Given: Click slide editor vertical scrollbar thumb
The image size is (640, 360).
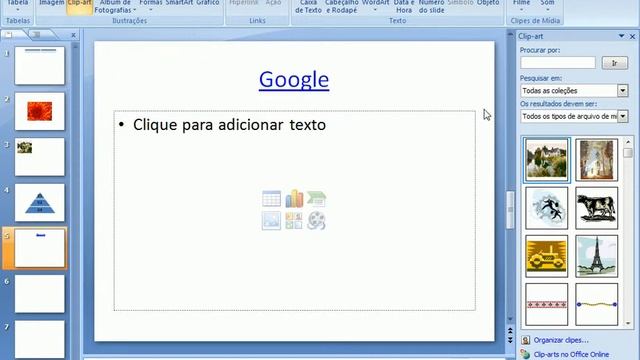Looking at the screenshot, I should [510, 210].
